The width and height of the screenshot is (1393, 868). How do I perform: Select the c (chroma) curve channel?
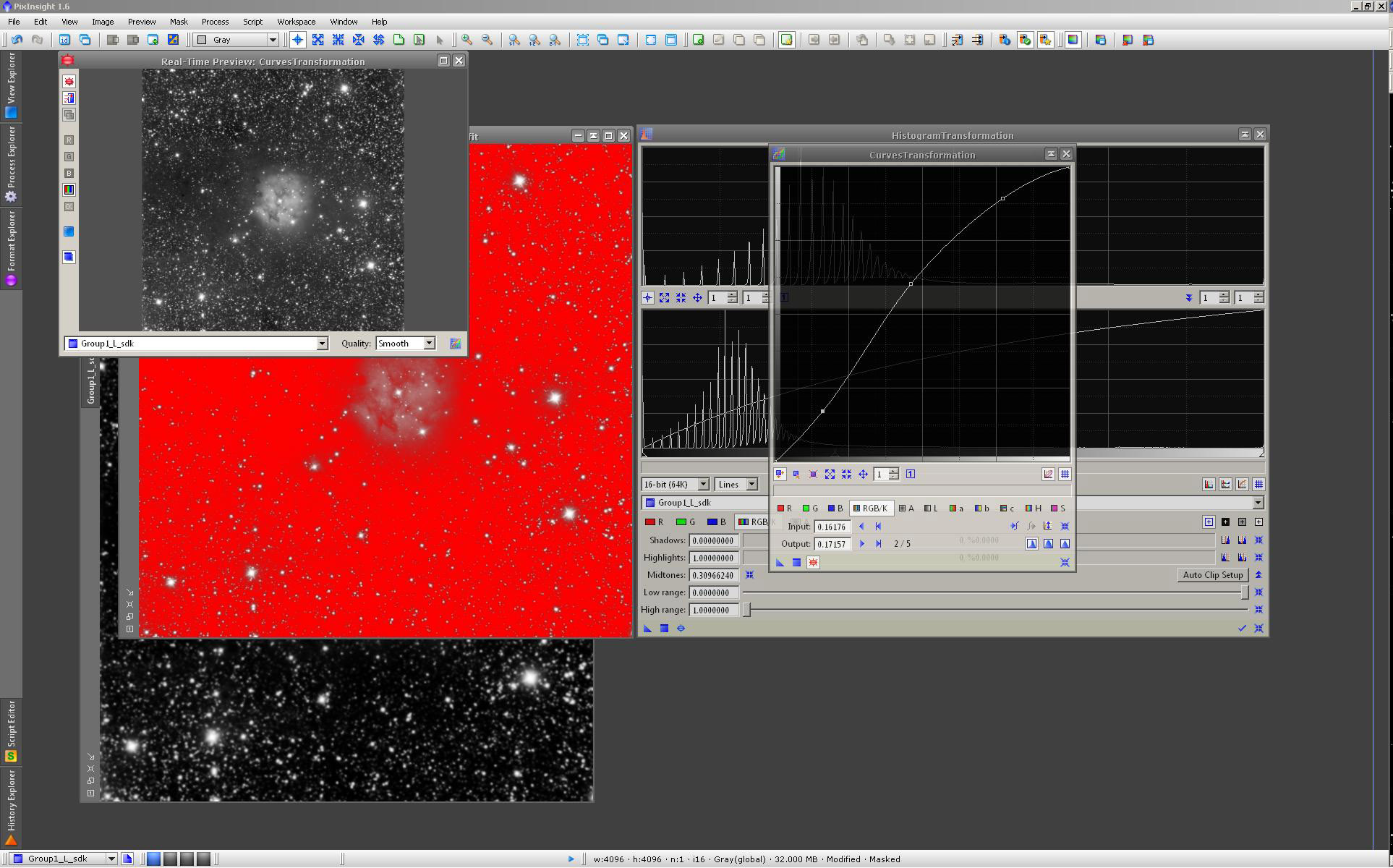(x=1007, y=509)
